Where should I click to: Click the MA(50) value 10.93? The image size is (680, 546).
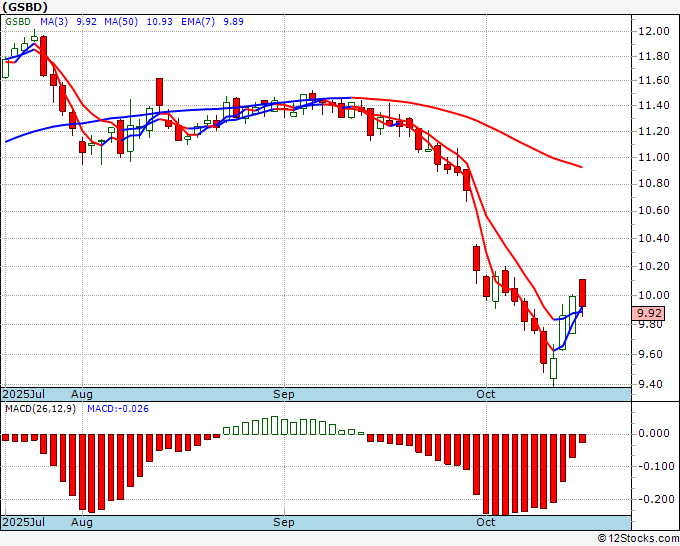(160, 22)
